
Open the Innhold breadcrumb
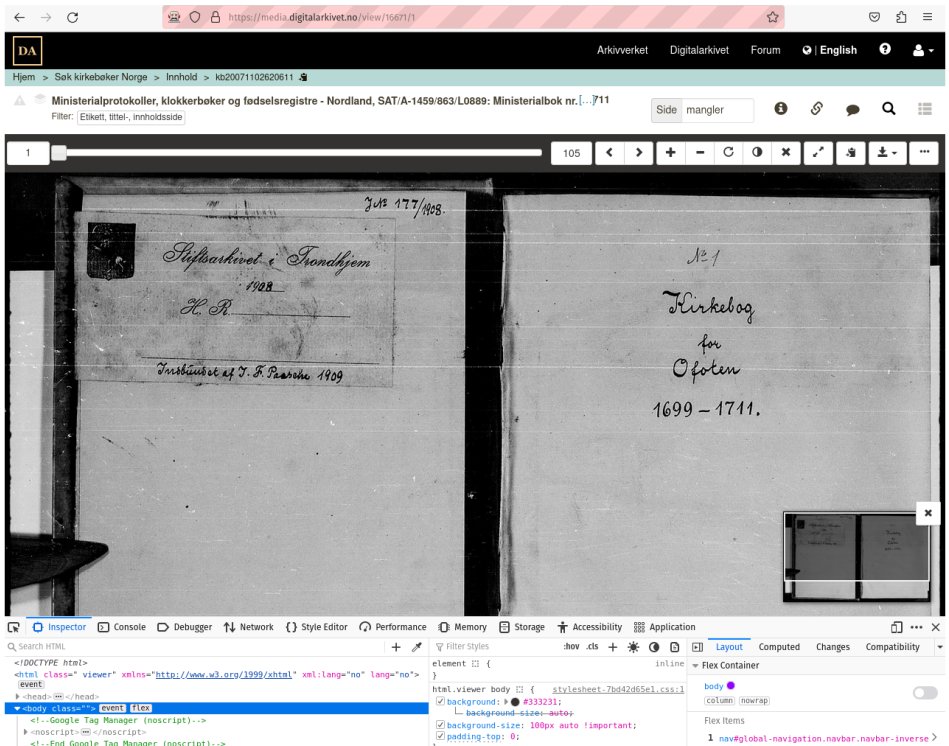pos(182,77)
